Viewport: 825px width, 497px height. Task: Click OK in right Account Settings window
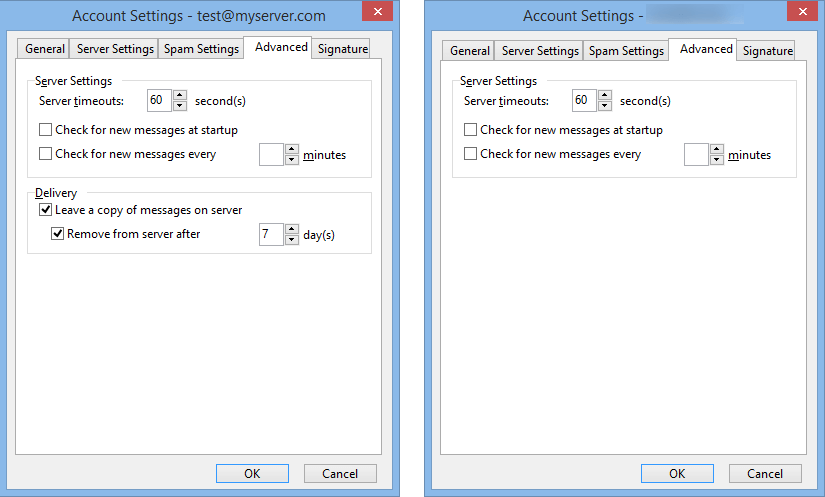click(677, 473)
